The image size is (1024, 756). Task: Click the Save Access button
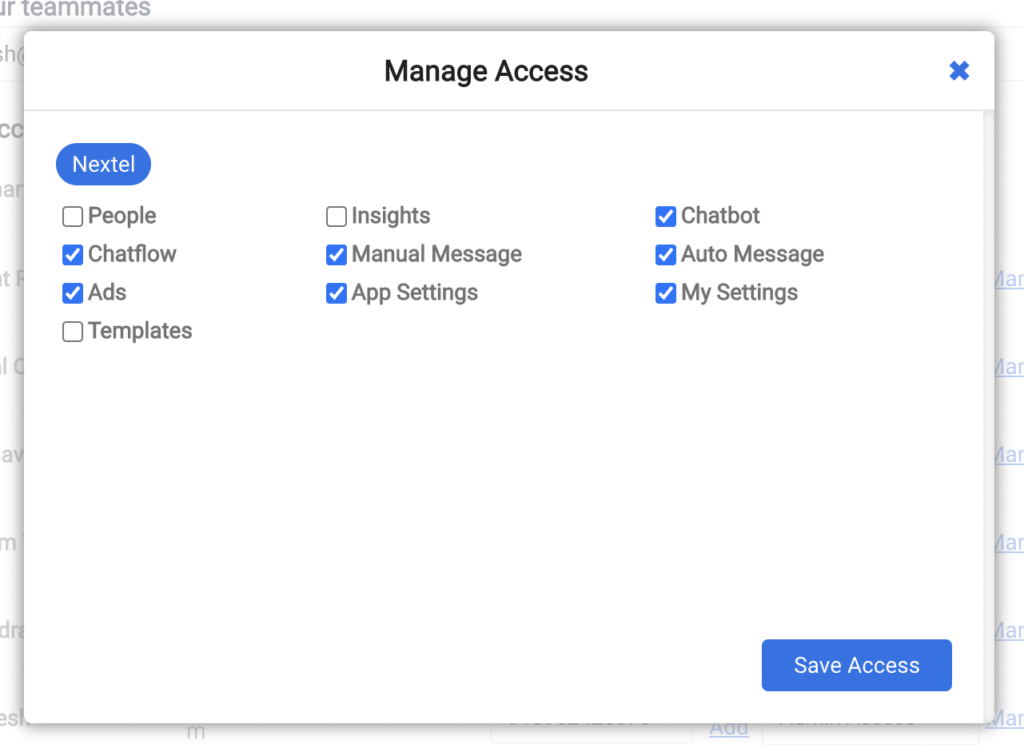856,665
